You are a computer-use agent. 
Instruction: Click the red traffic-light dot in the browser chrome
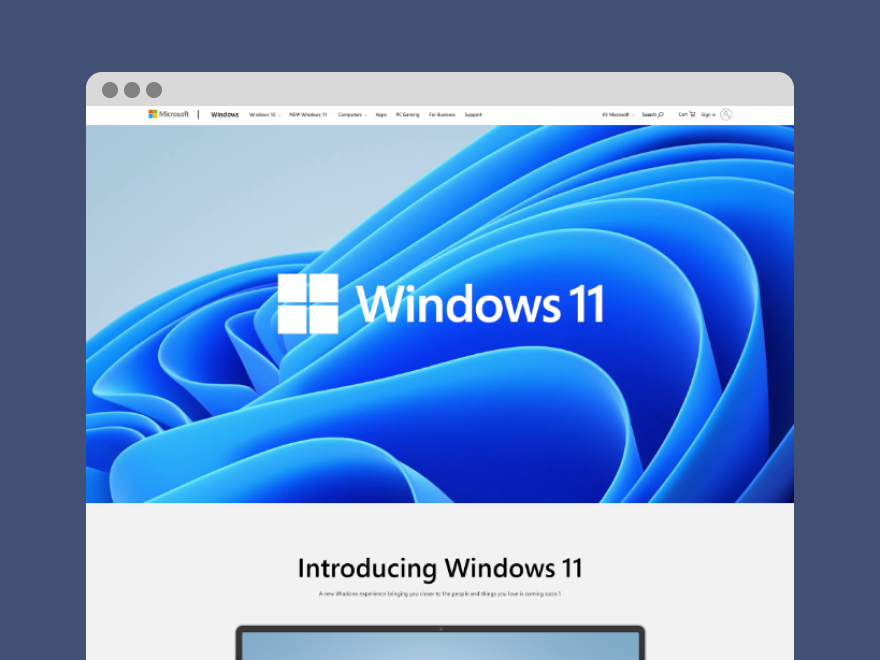pos(109,89)
